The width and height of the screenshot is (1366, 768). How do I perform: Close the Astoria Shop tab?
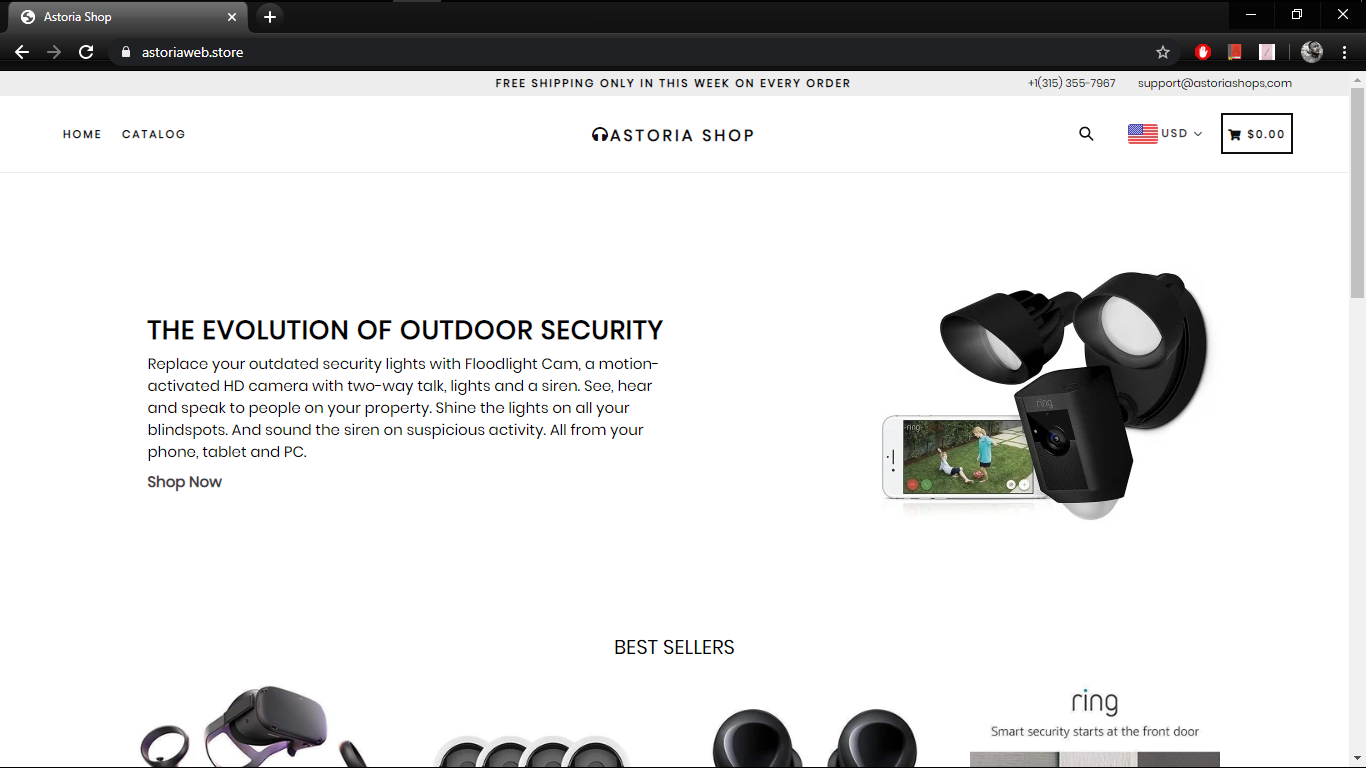point(232,17)
